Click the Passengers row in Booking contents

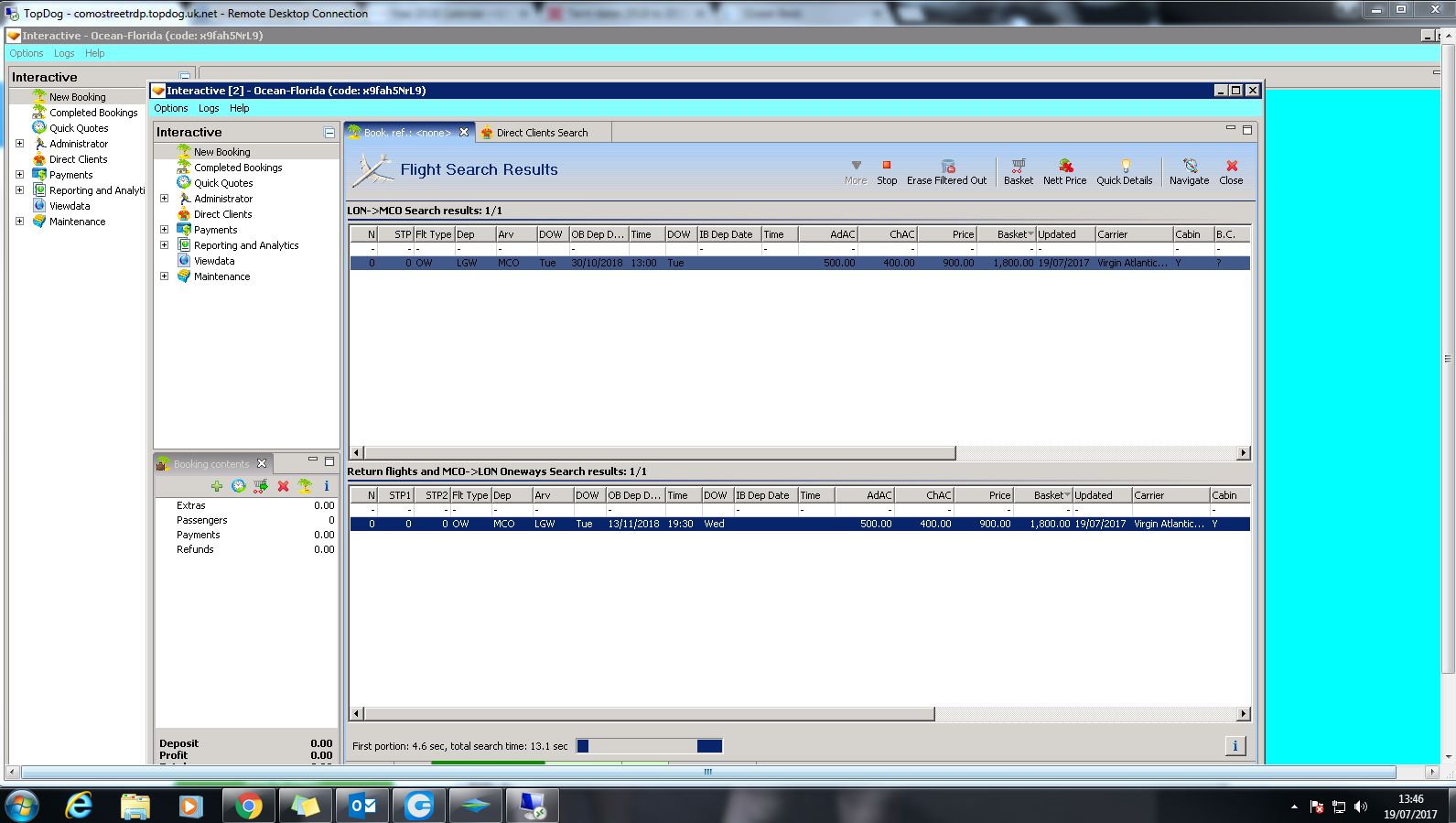246,520
